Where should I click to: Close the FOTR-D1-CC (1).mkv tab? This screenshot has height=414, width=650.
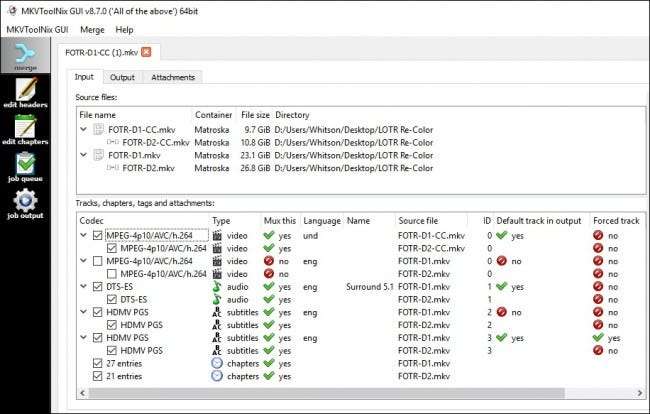[x=146, y=51]
